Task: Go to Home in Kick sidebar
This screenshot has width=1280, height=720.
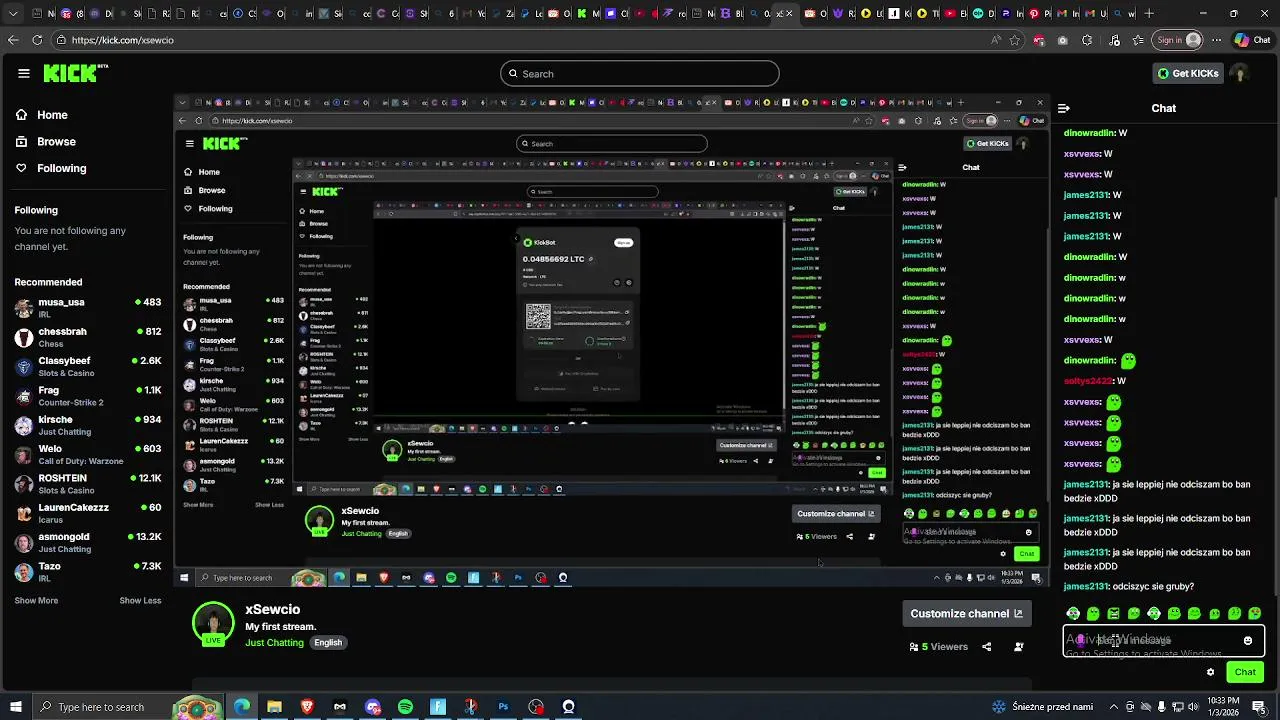Action: coord(42,115)
